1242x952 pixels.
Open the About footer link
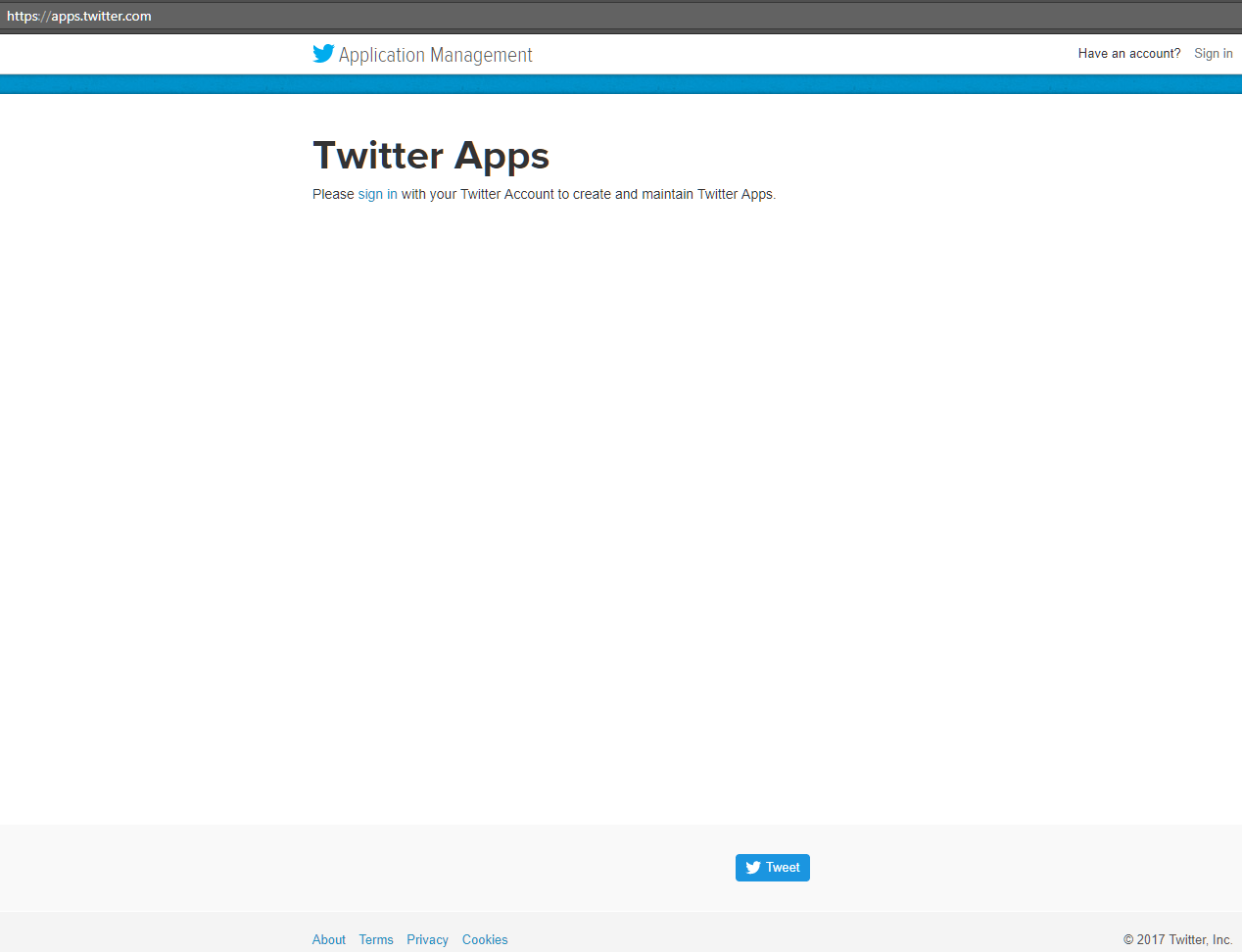[328, 939]
